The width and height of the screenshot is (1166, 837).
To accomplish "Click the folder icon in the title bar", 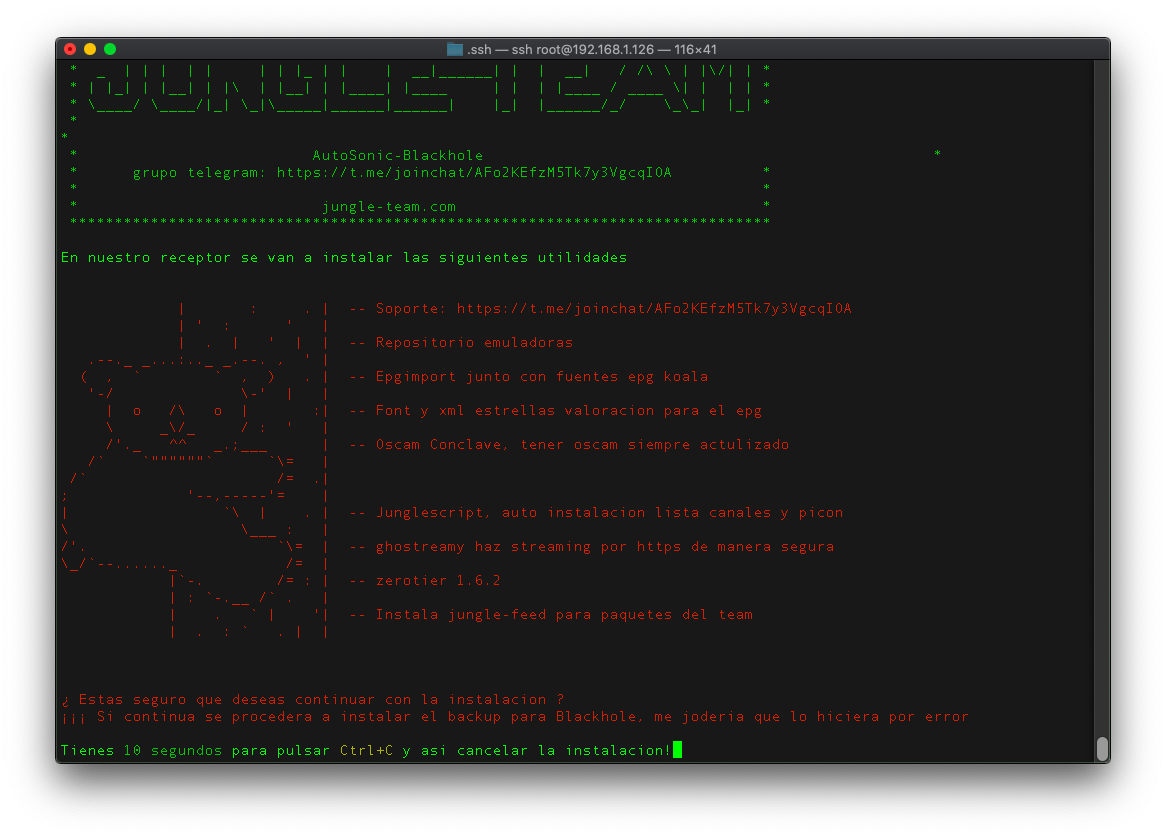I will [x=455, y=49].
